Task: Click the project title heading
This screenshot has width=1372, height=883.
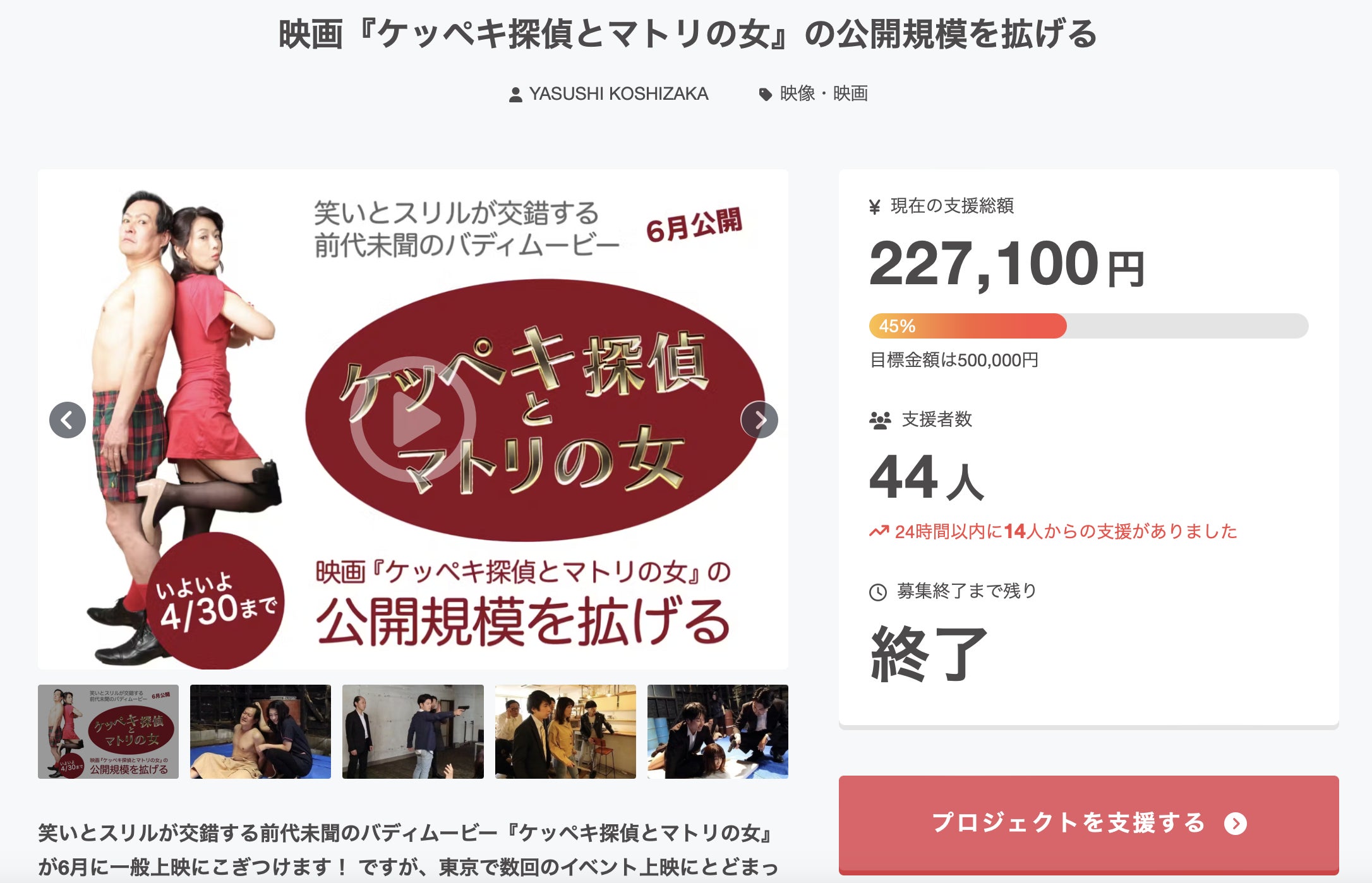Action: point(687,34)
